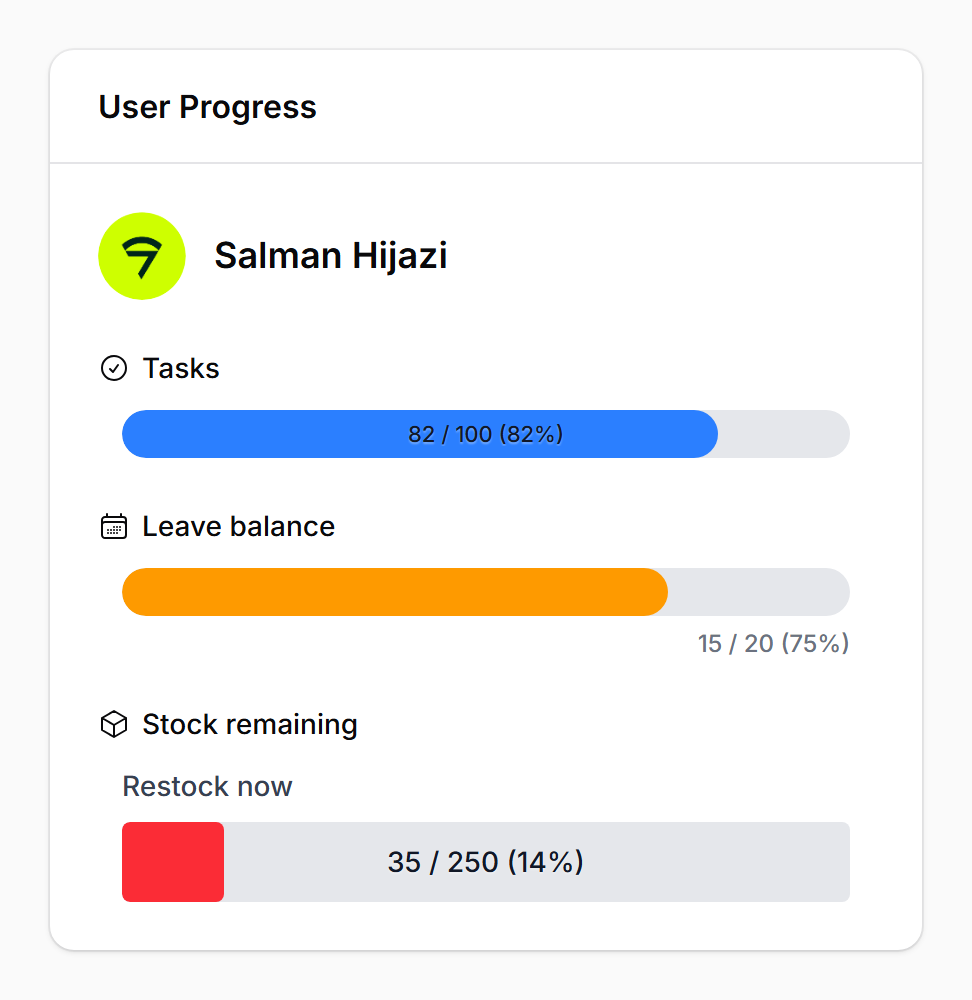Select the name Salman Hijazi
972x1000 pixels.
(x=331, y=256)
